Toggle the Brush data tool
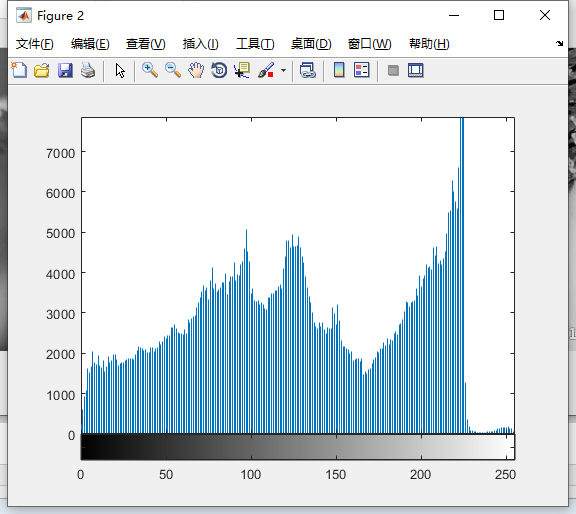This screenshot has width=576, height=514. tap(266, 70)
